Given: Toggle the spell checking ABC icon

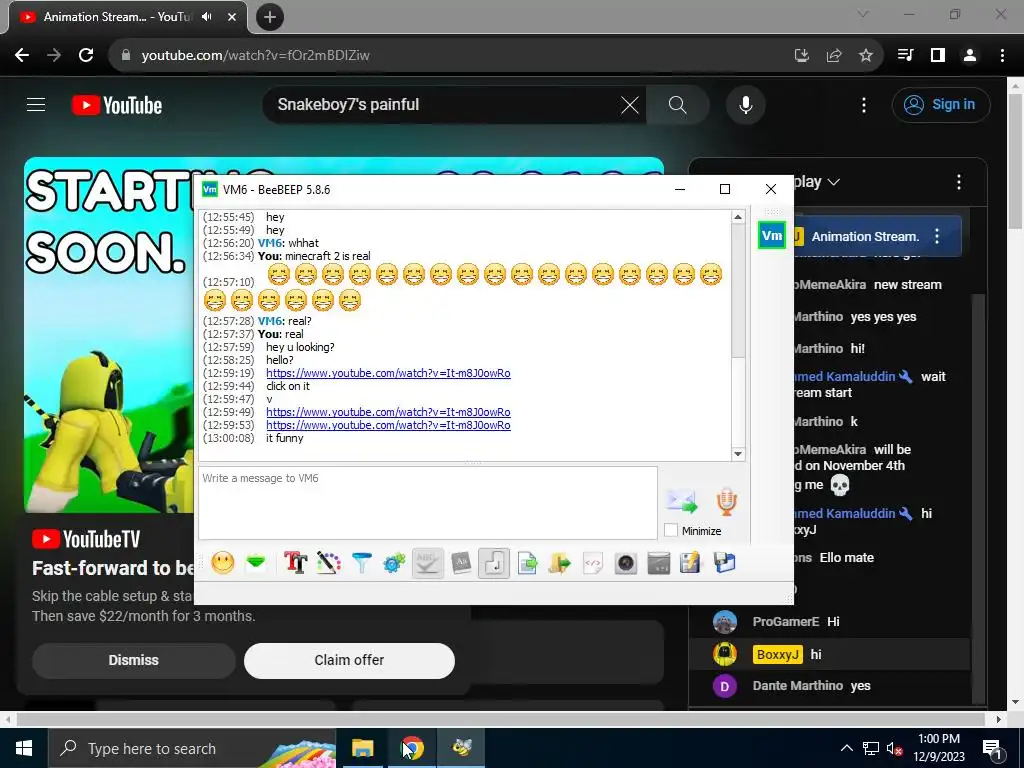Looking at the screenshot, I should pos(428,563).
